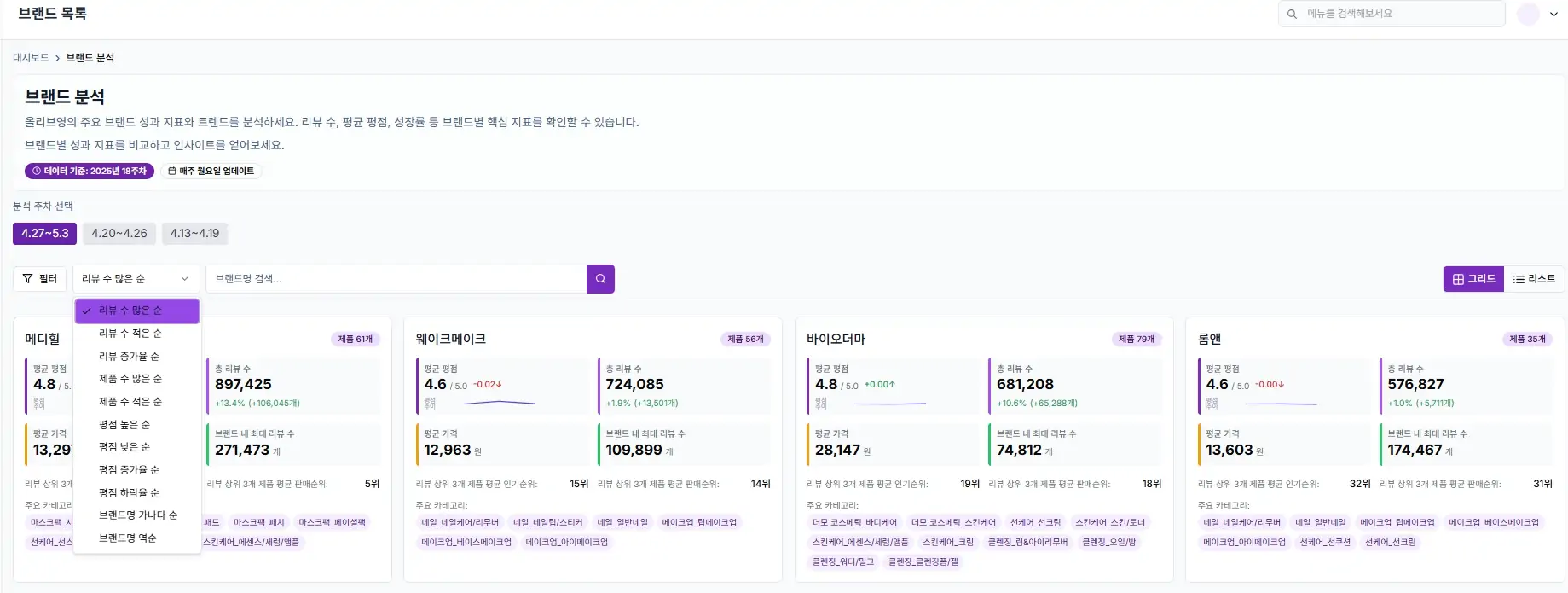The width and height of the screenshot is (1568, 593).
Task: Click the 롬앤 rating trend sparkline
Action: tap(1280, 403)
